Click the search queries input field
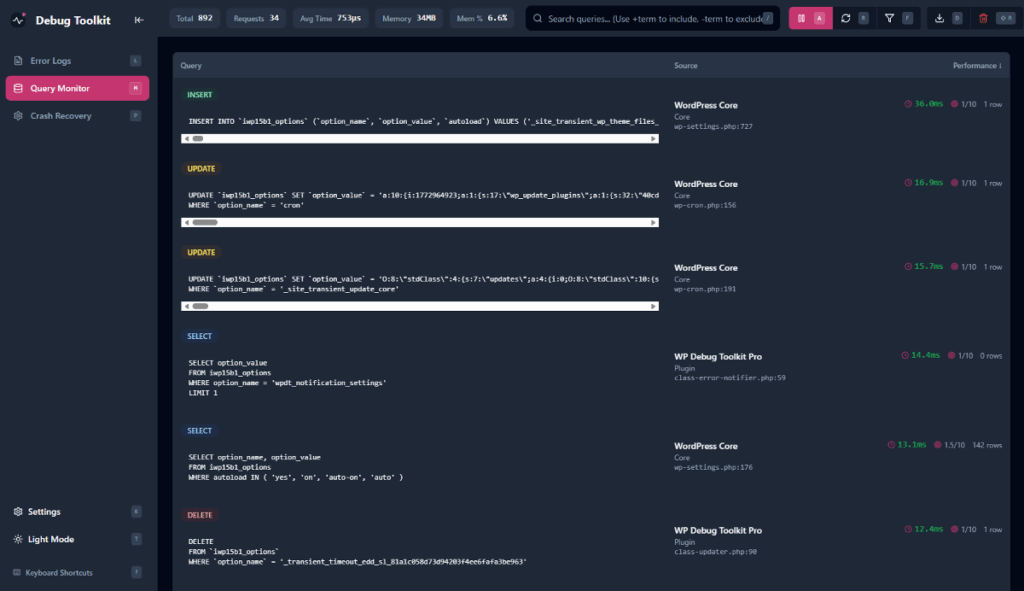This screenshot has height=591, width=1024. (x=650, y=17)
